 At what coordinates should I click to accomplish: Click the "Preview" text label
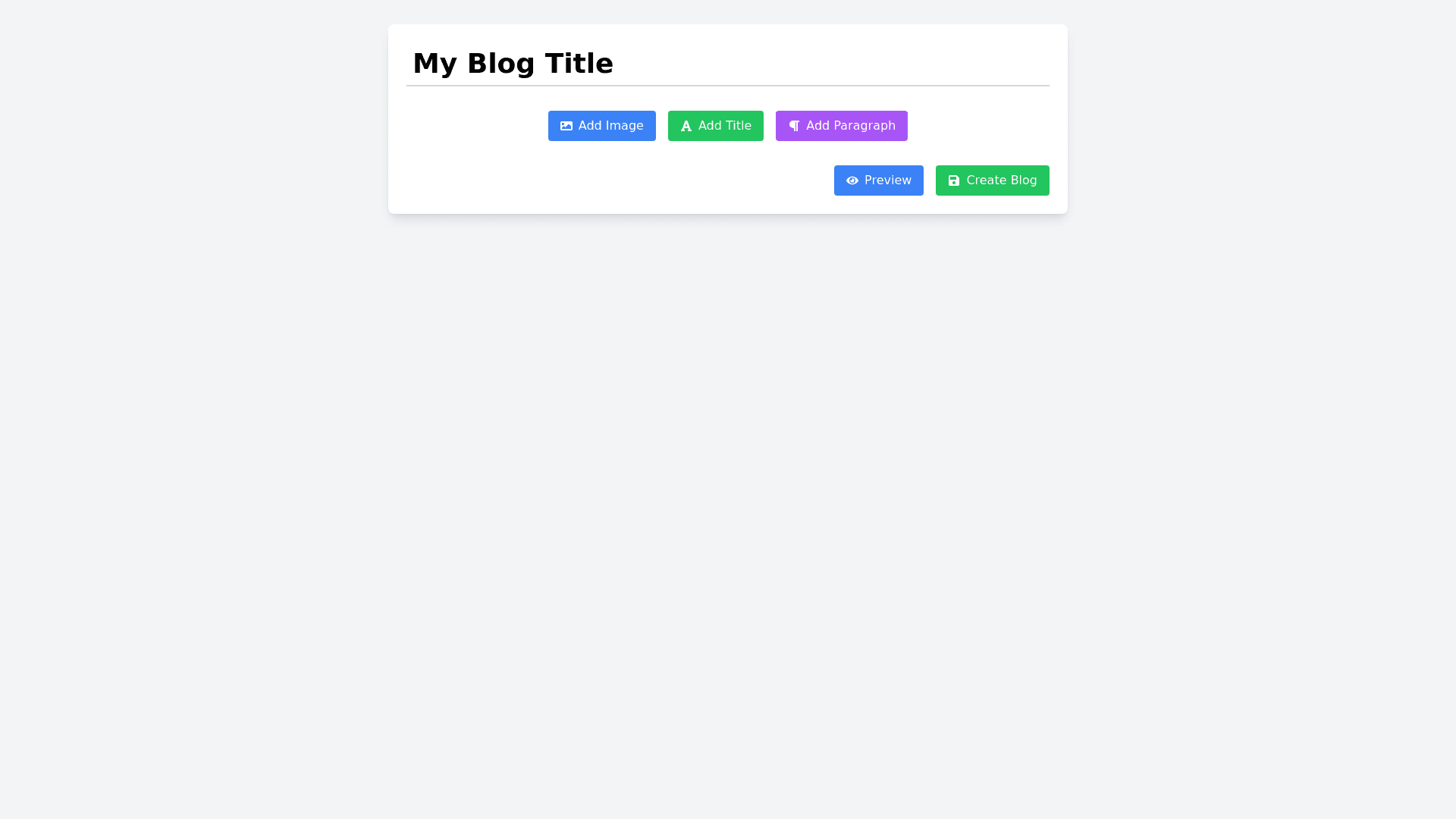(887, 180)
